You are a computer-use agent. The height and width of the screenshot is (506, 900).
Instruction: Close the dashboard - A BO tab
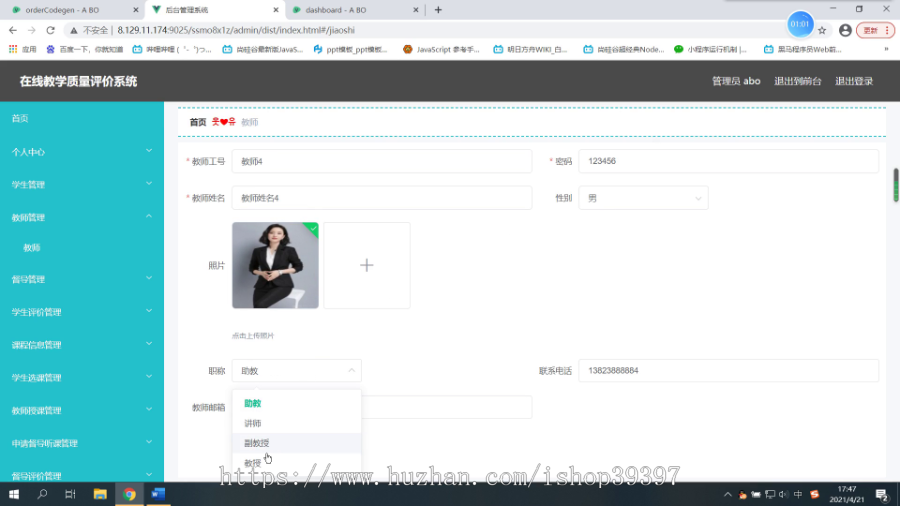click(416, 10)
